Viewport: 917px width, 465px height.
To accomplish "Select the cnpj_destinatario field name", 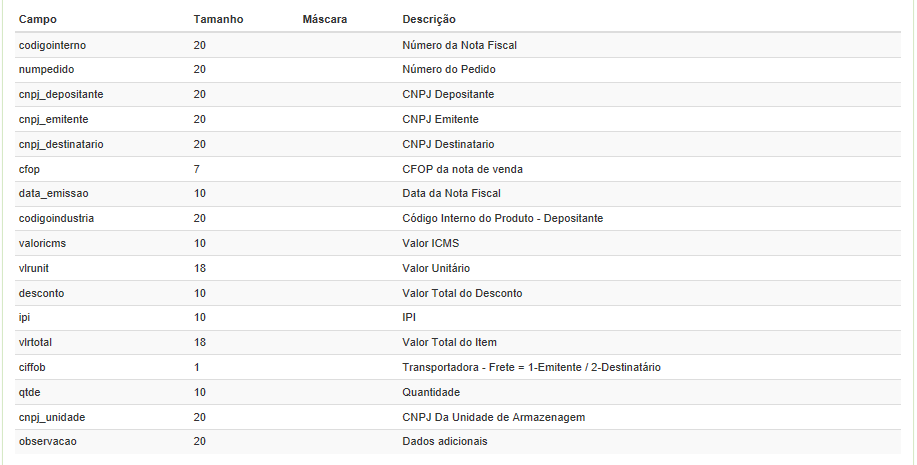I will (61, 144).
